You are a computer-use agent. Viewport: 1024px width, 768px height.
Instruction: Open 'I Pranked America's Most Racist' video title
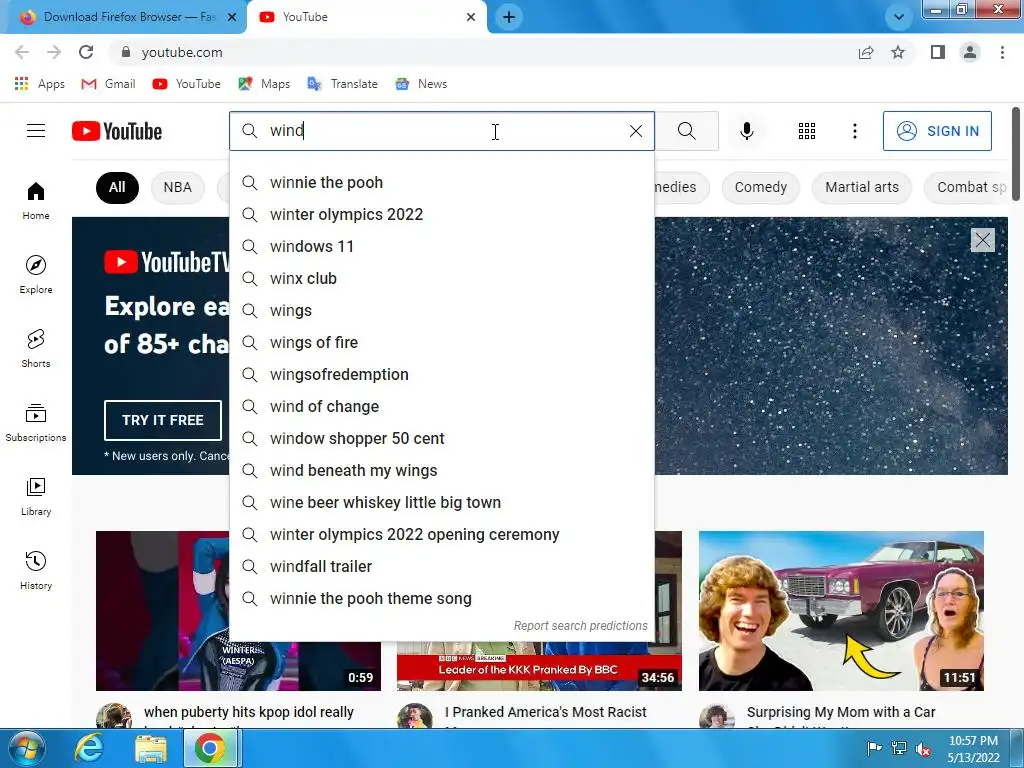(x=545, y=712)
